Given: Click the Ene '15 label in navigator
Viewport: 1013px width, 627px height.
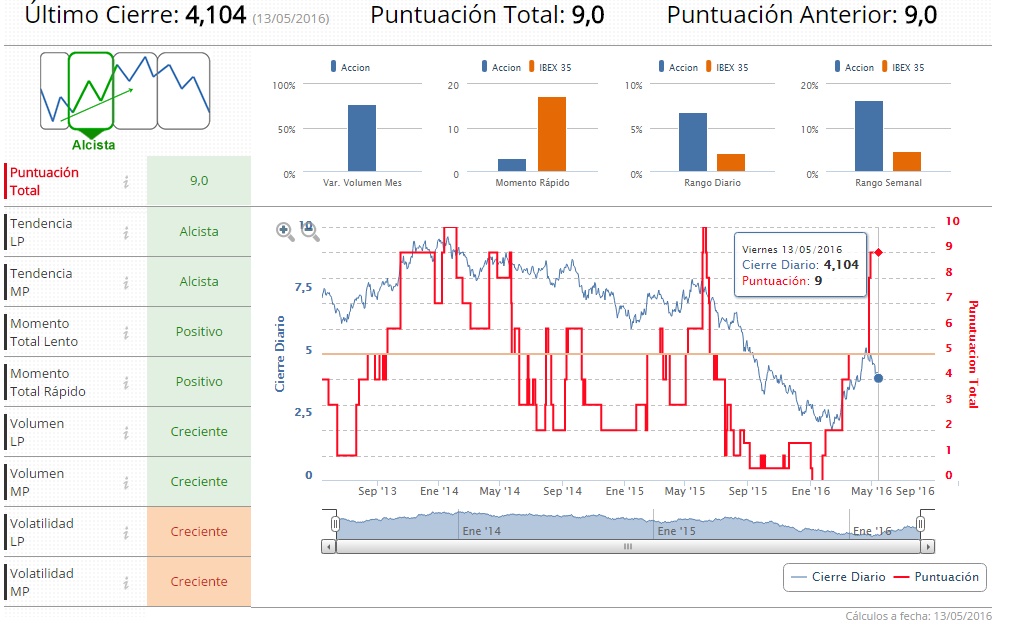Looking at the screenshot, I should (676, 531).
